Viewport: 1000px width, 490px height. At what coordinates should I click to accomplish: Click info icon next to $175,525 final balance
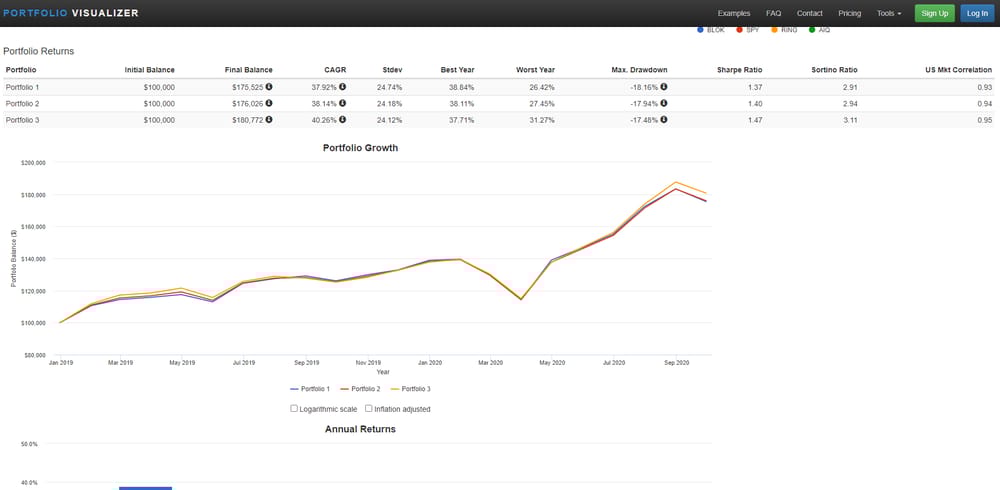[269, 87]
